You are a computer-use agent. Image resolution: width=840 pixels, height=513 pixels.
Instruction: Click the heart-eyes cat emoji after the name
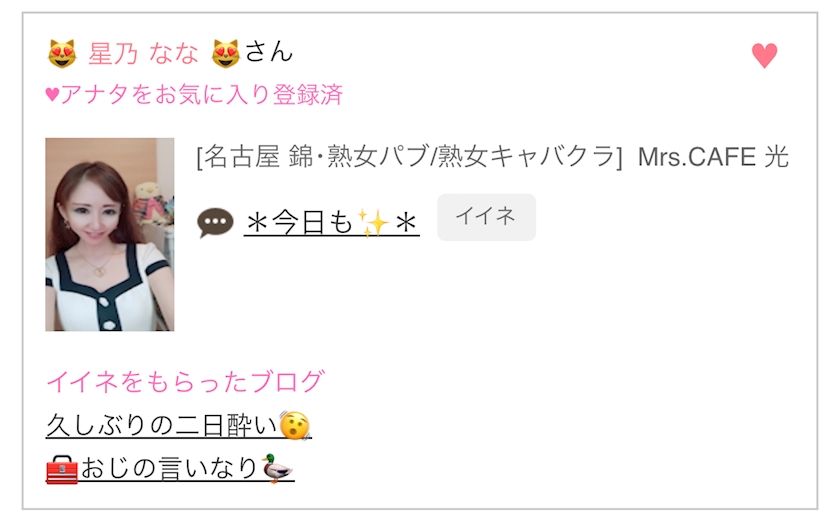point(226,54)
